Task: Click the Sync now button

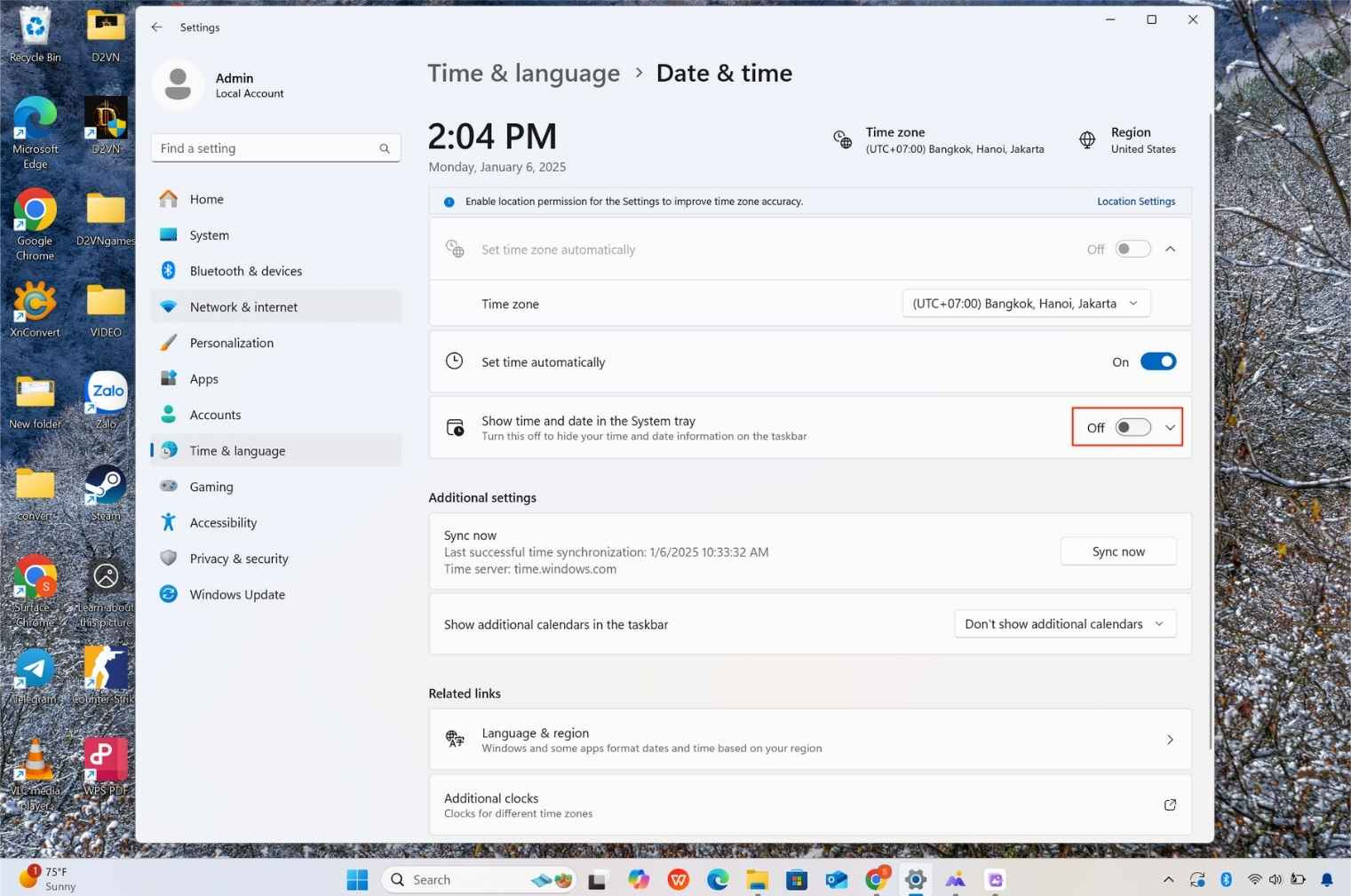Action: 1117,551
